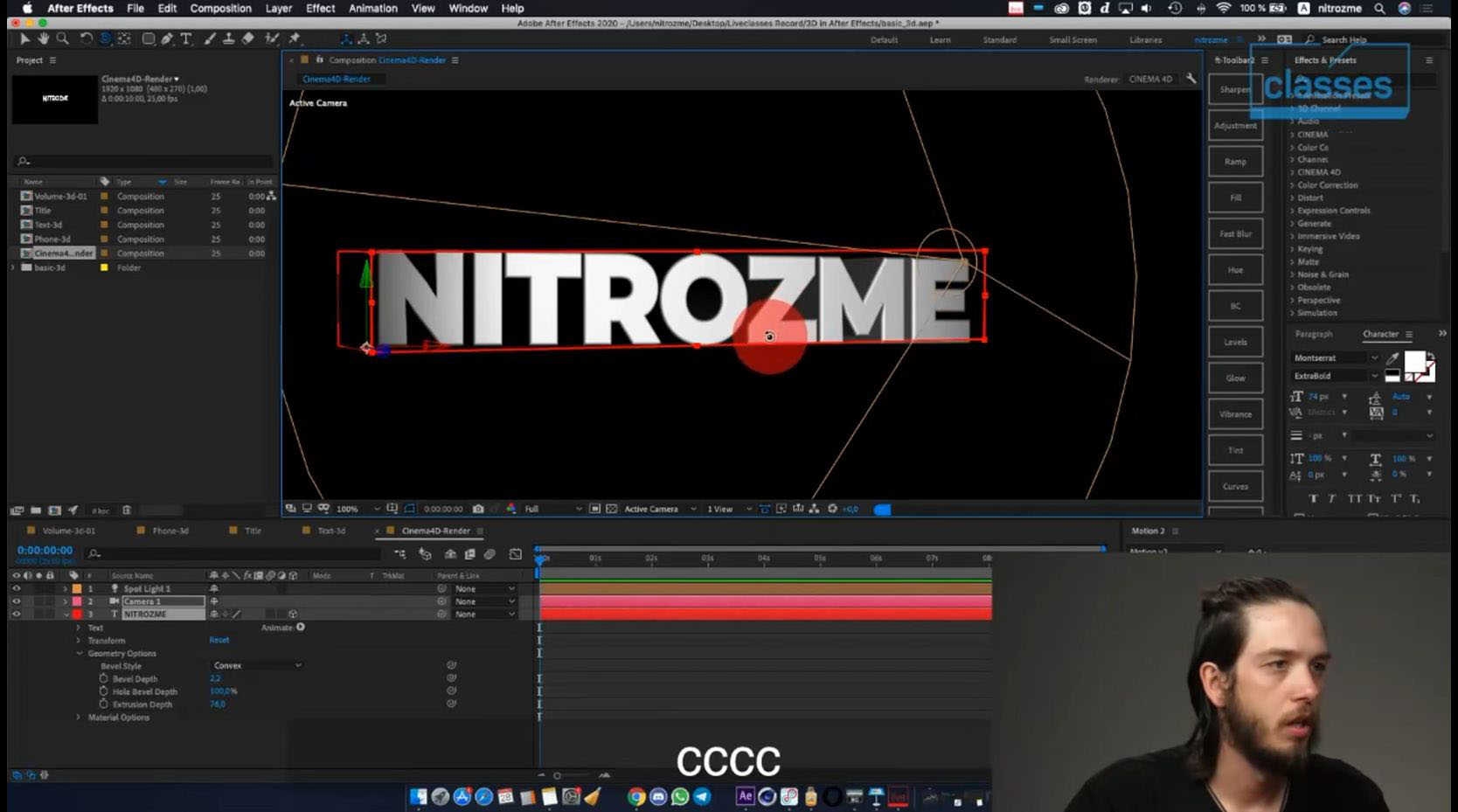Open the Composition menu
Image resolution: width=1458 pixels, height=812 pixels.
(220, 8)
